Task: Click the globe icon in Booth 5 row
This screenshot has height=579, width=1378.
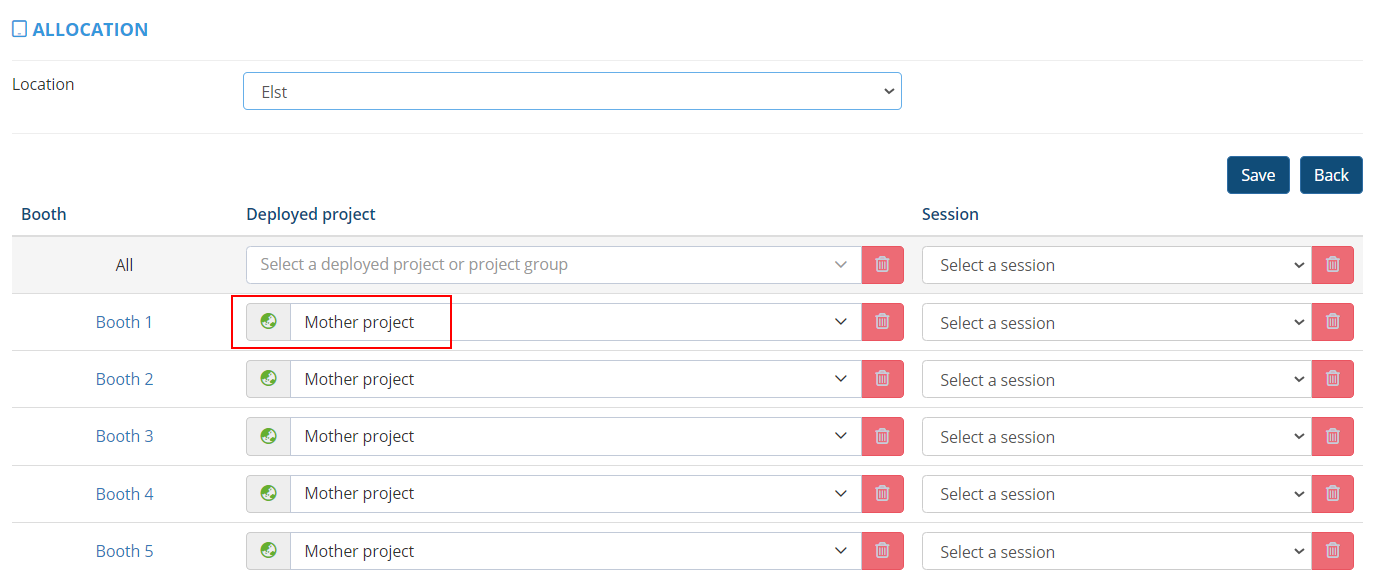Action: [x=268, y=551]
